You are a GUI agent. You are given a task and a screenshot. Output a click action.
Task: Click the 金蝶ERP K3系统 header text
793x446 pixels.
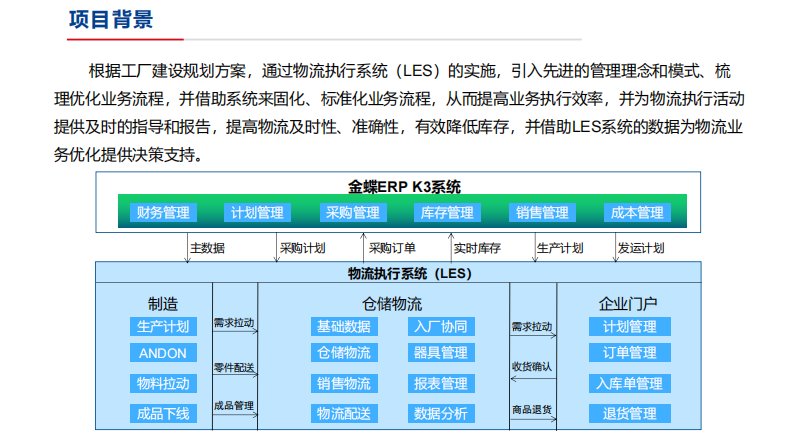tap(397, 186)
